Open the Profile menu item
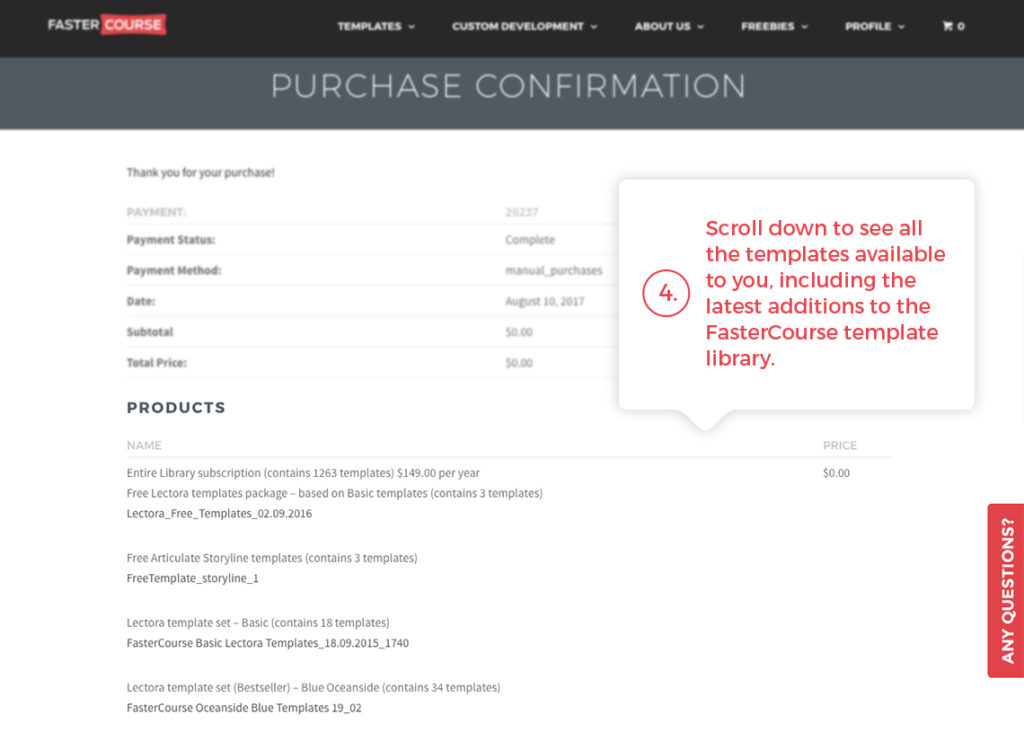 click(868, 26)
